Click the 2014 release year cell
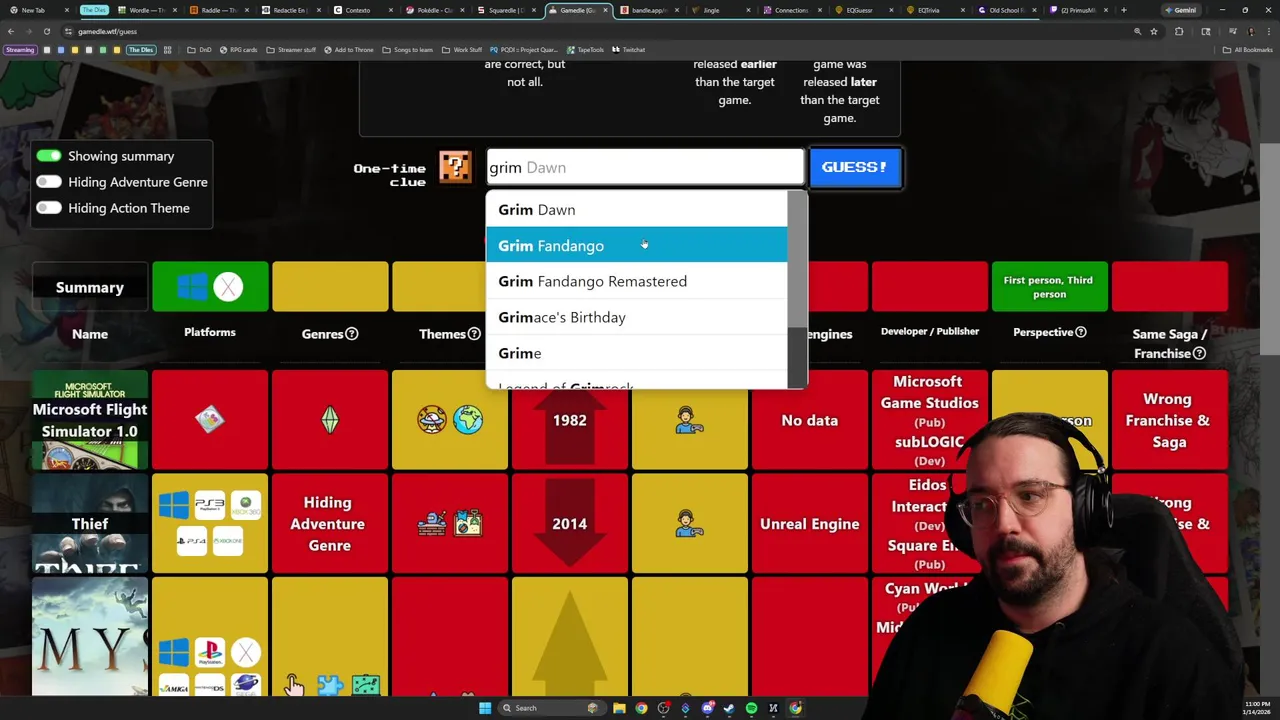This screenshot has width=1280, height=720. [x=570, y=523]
